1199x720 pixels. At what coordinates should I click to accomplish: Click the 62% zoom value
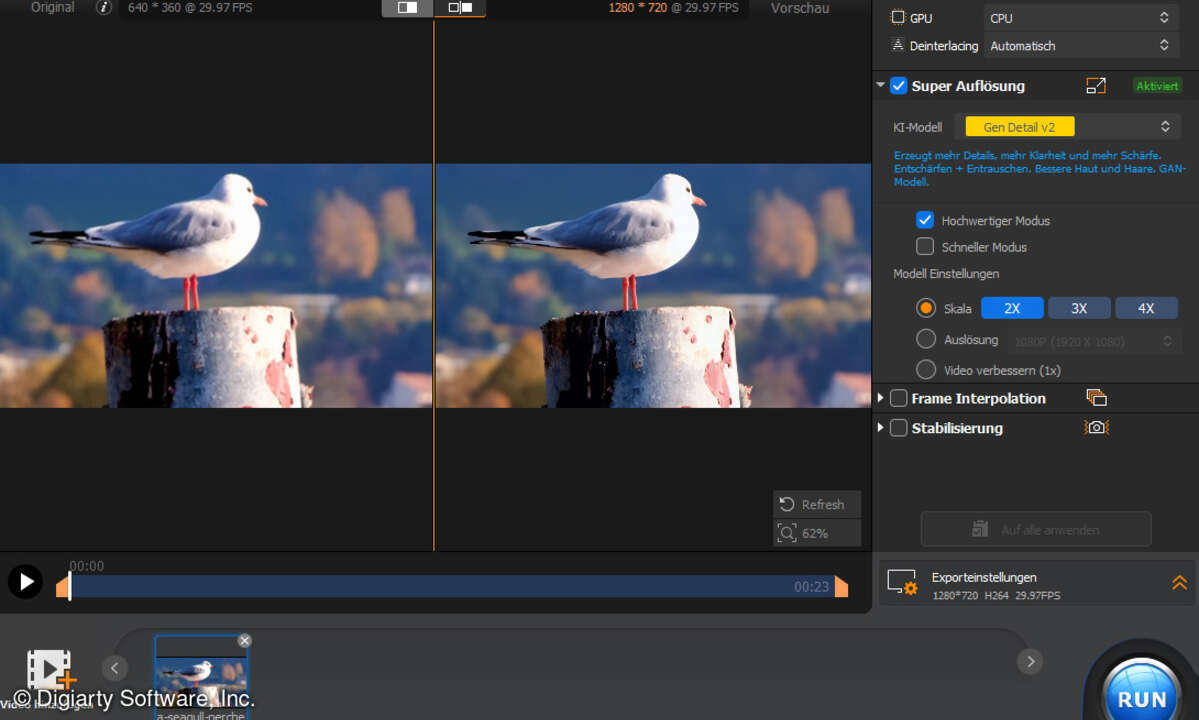815,533
